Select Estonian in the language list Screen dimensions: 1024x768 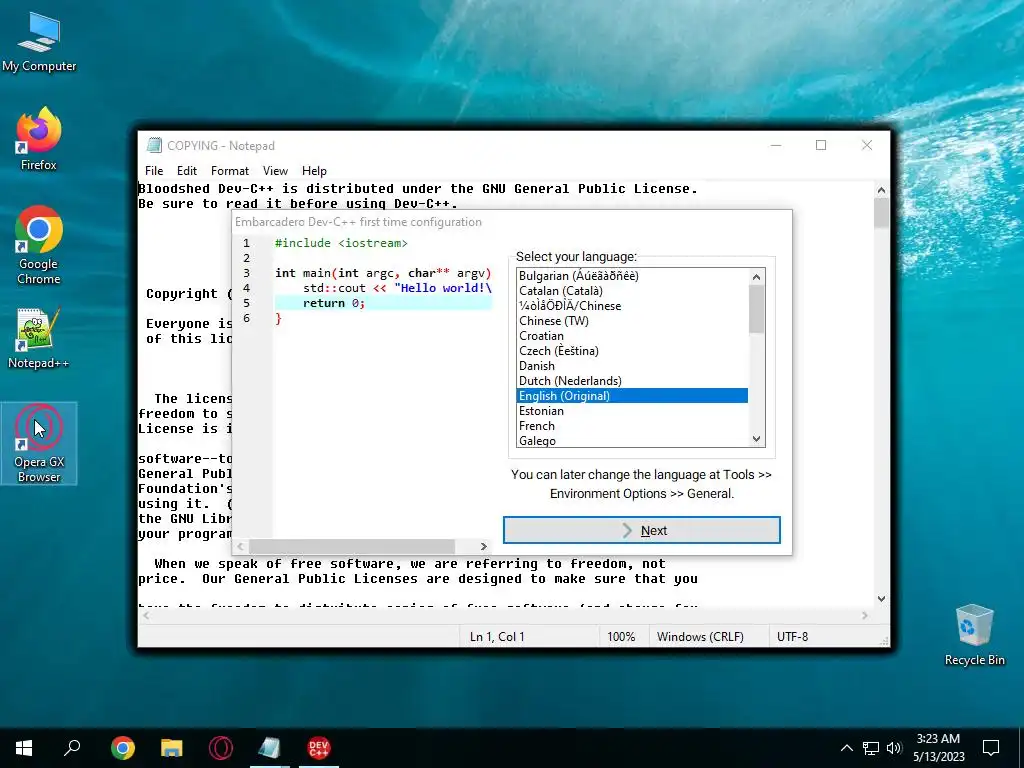point(632,411)
